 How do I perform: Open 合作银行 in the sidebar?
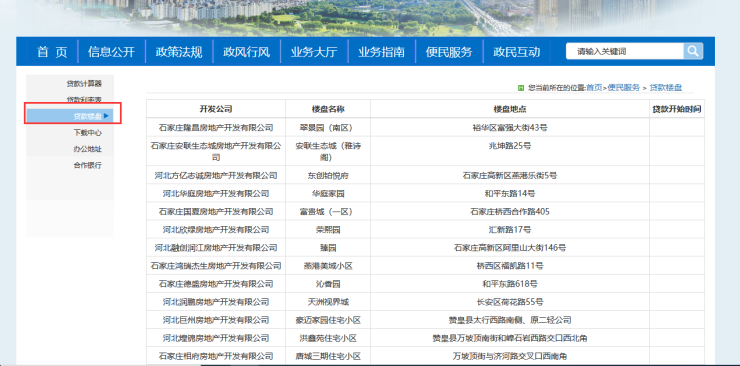pos(87,165)
